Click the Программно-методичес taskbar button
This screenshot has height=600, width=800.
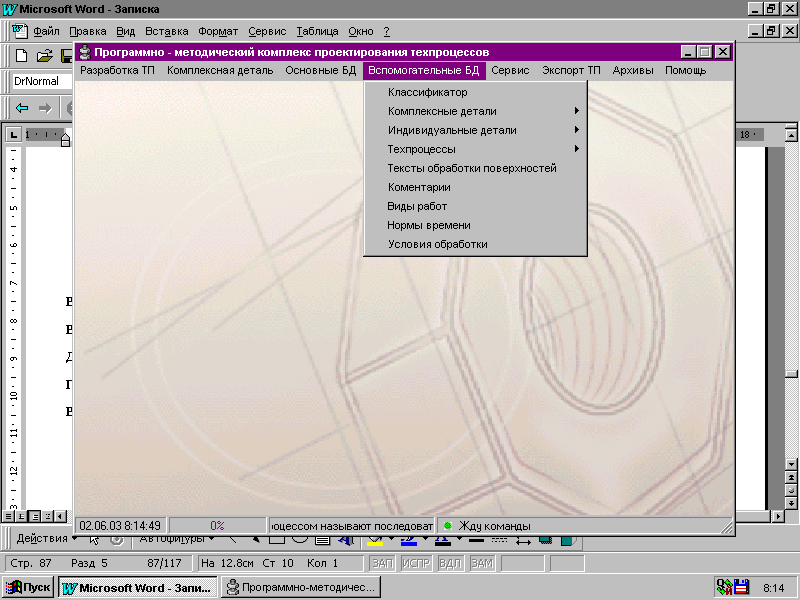coord(303,588)
